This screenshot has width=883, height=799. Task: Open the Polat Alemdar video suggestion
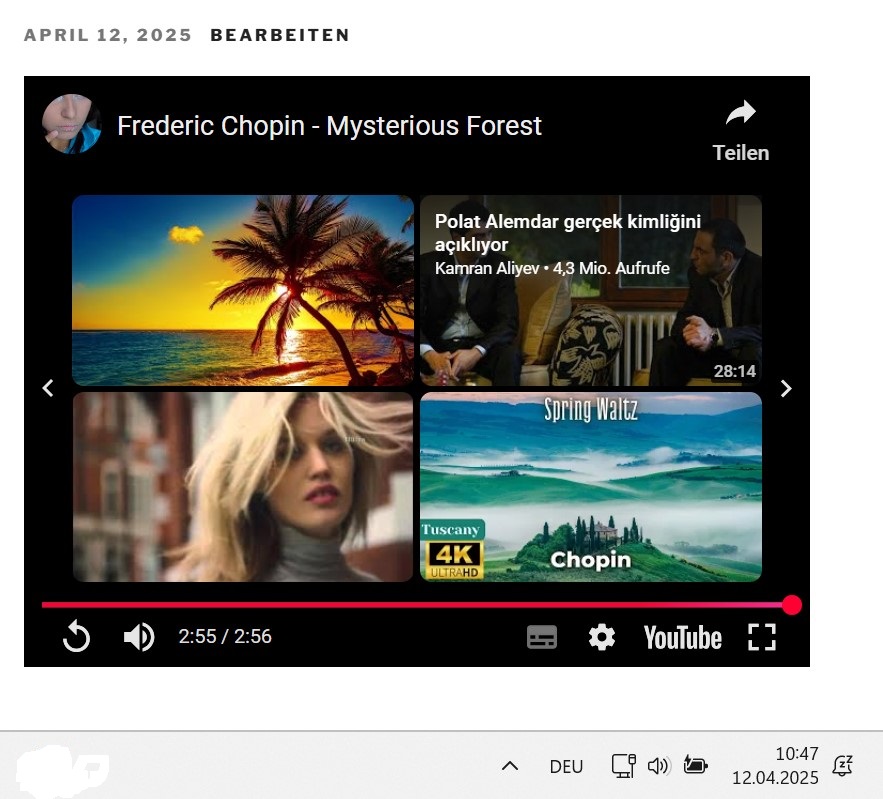pos(591,291)
